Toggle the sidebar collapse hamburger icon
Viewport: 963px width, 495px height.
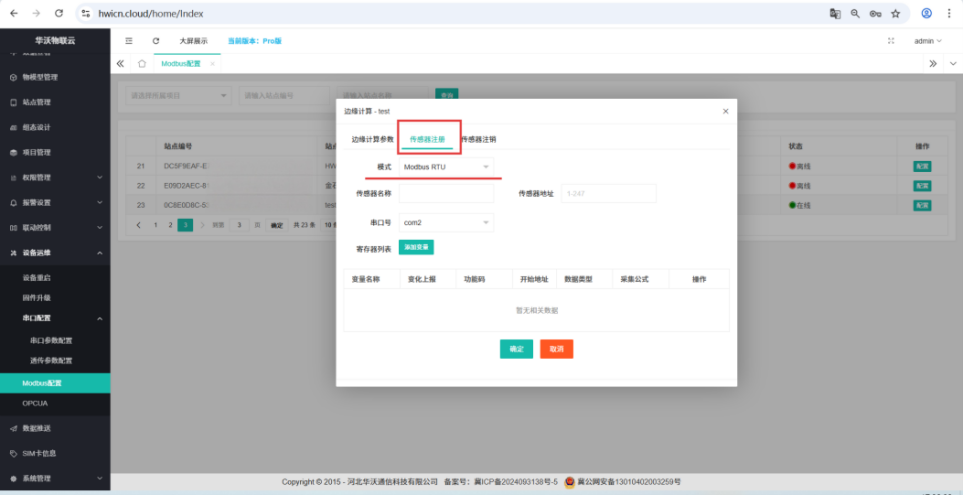pos(128,41)
